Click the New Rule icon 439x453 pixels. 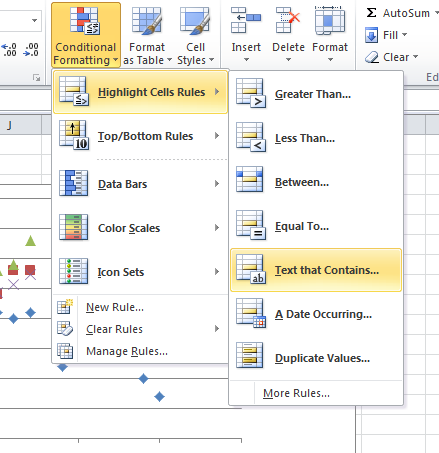pos(65,307)
